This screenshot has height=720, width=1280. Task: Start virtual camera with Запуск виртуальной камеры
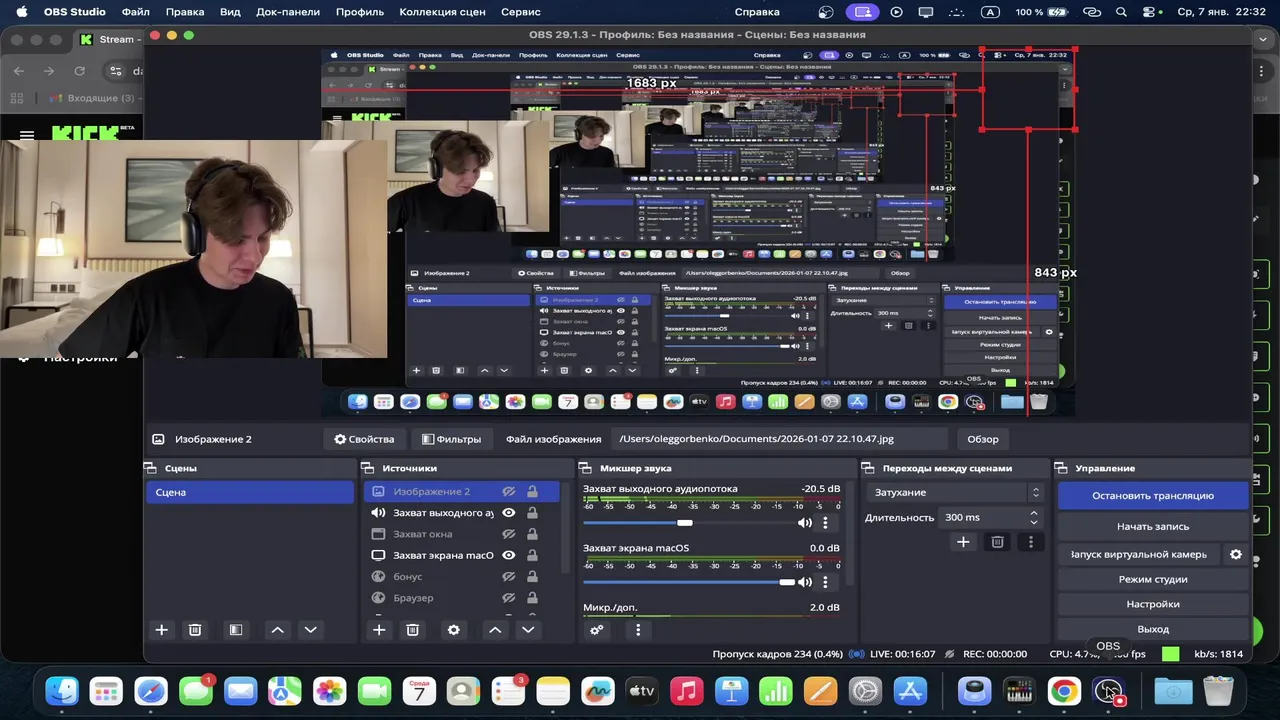click(1138, 554)
